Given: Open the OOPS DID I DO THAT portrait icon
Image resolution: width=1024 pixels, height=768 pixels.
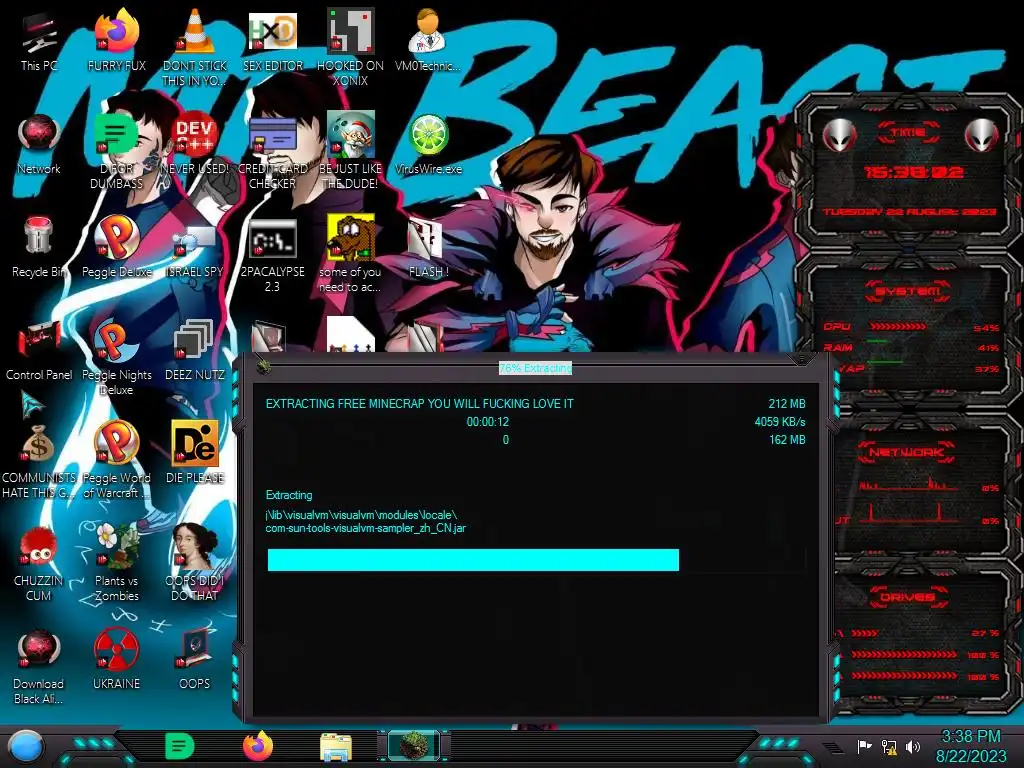Looking at the screenshot, I should pyautogui.click(x=194, y=563).
